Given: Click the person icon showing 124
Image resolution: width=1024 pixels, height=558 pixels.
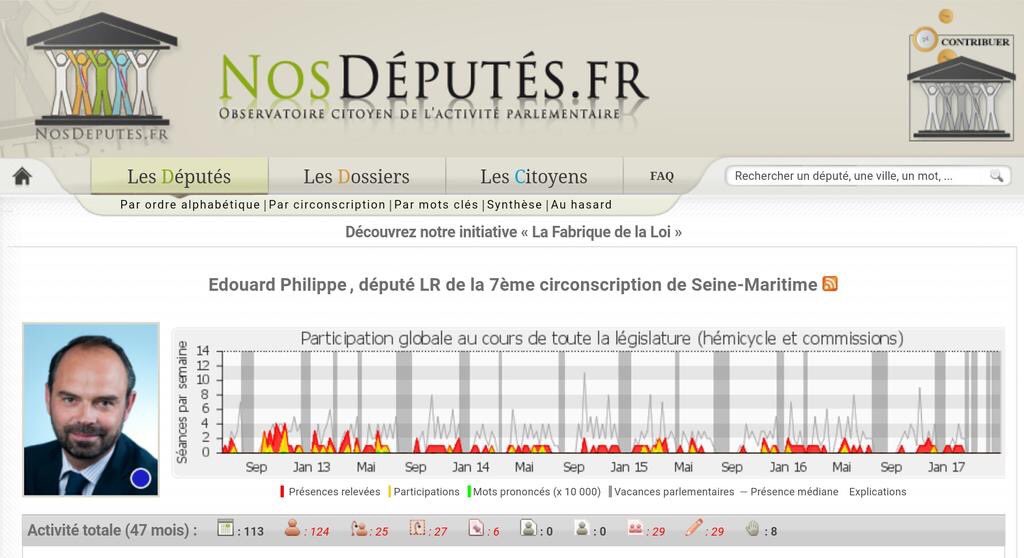Looking at the screenshot, I should [292, 527].
